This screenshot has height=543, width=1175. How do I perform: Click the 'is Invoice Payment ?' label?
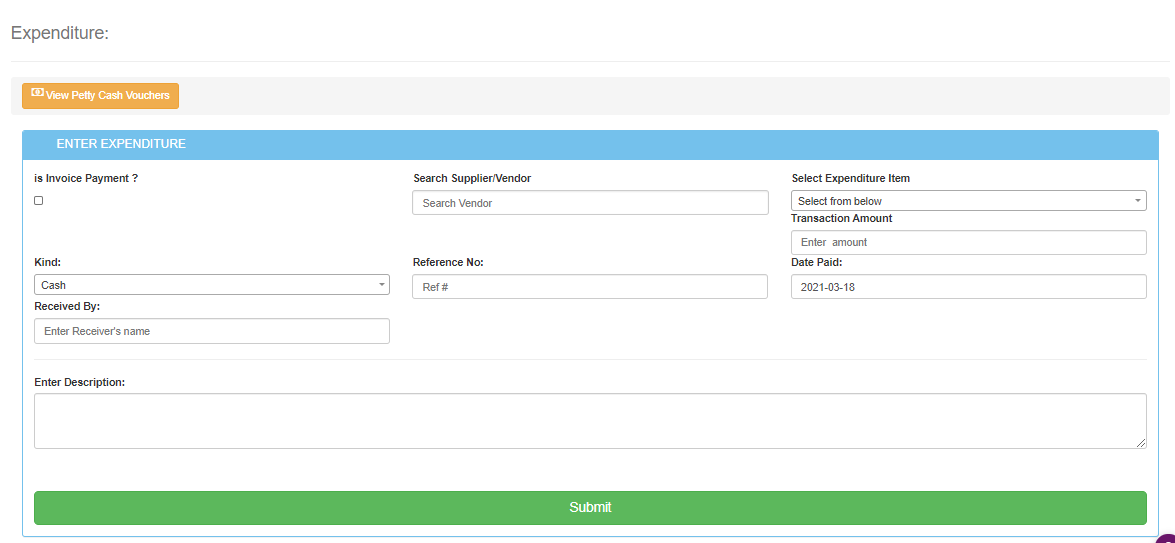[x=86, y=178]
